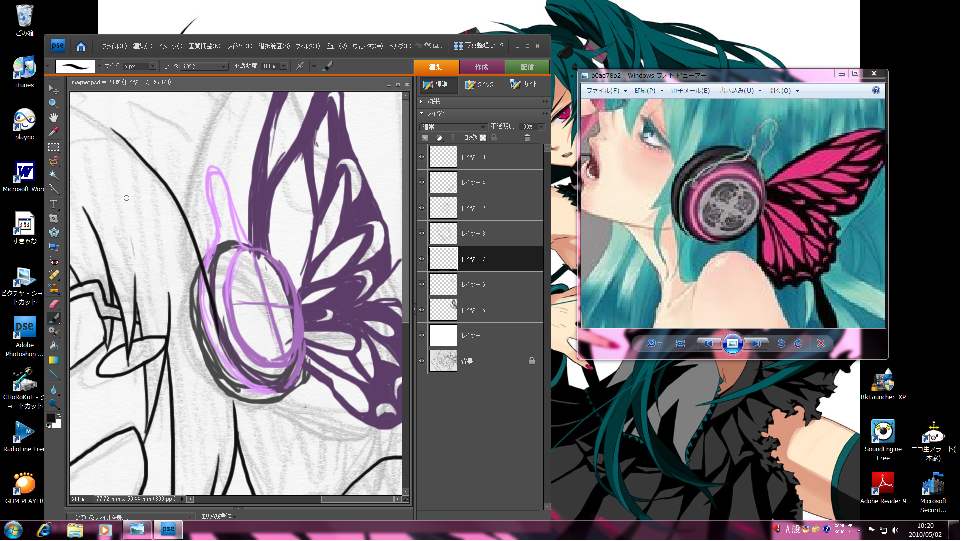Select the Crop tool

(x=53, y=218)
